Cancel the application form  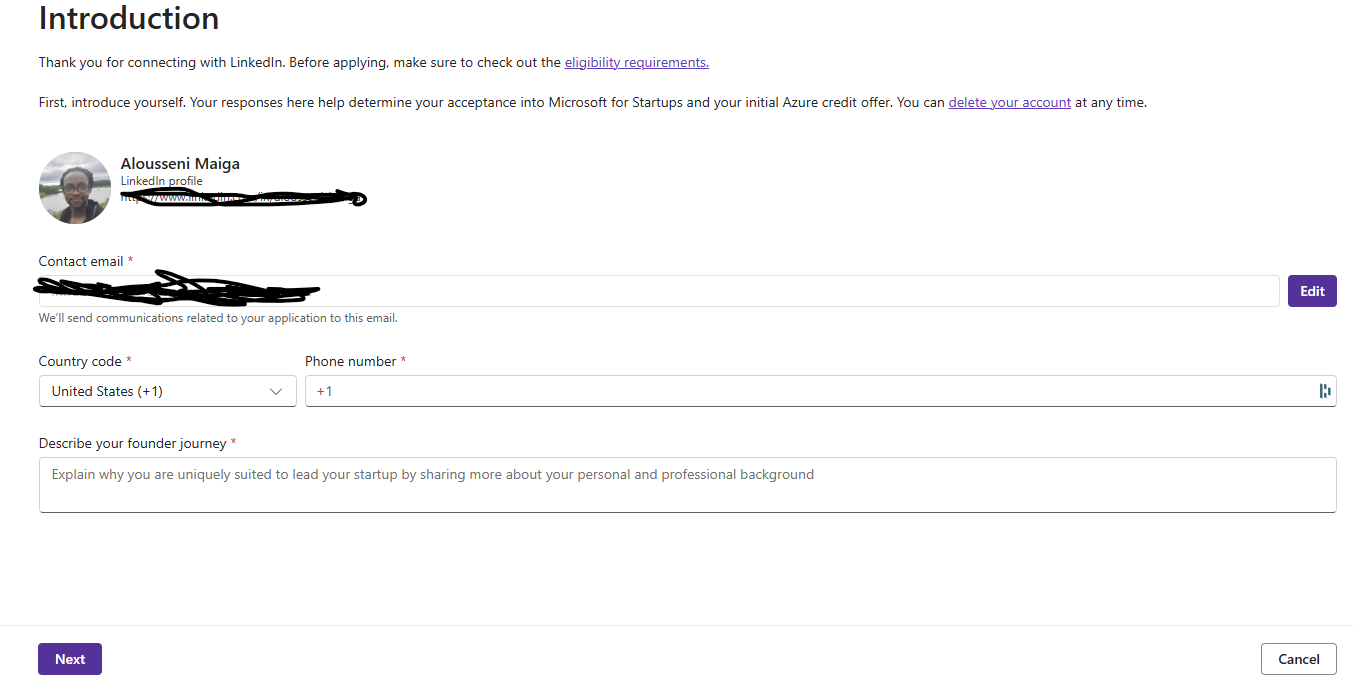(1299, 659)
